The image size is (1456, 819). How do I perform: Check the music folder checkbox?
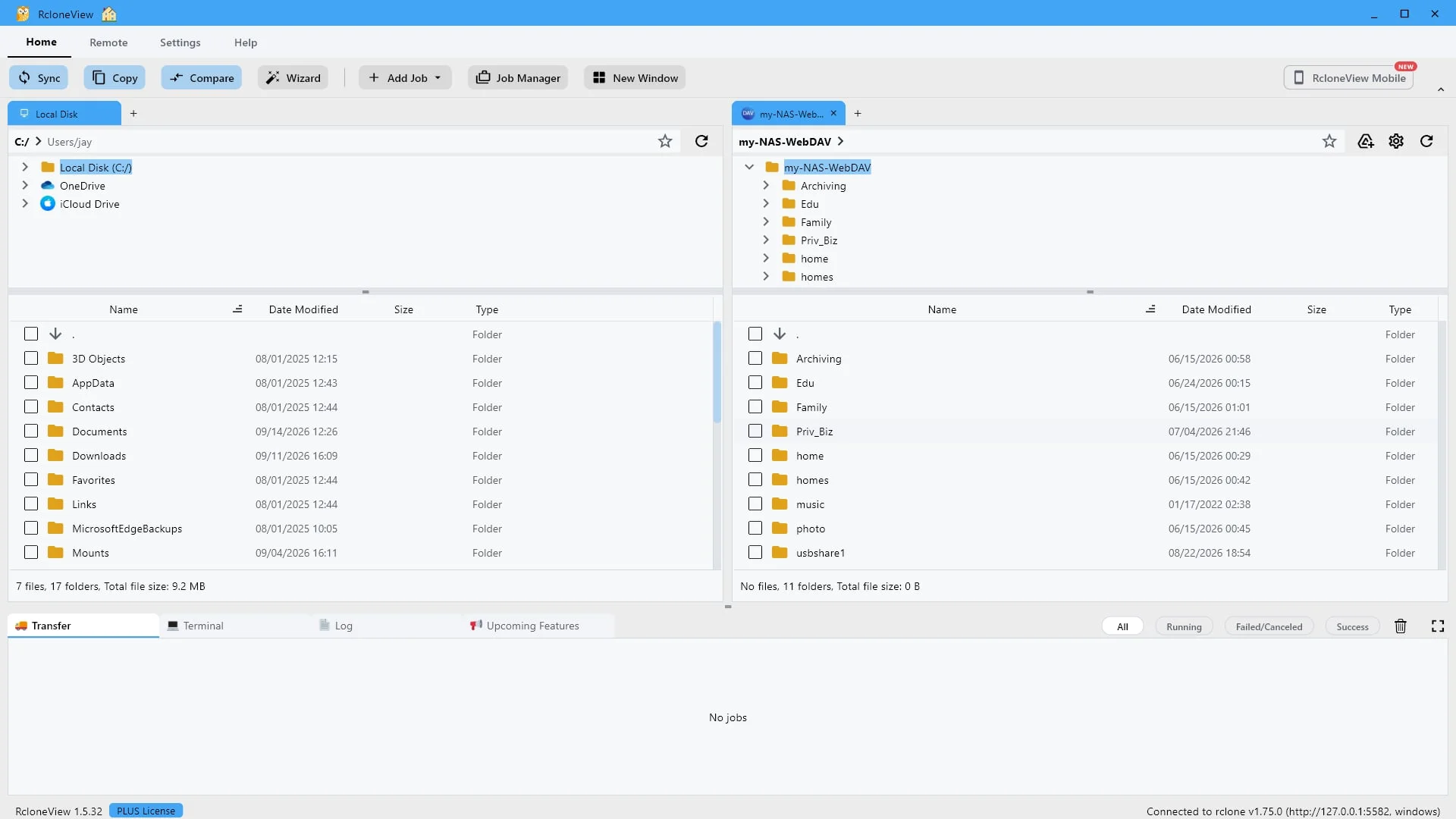tap(755, 504)
